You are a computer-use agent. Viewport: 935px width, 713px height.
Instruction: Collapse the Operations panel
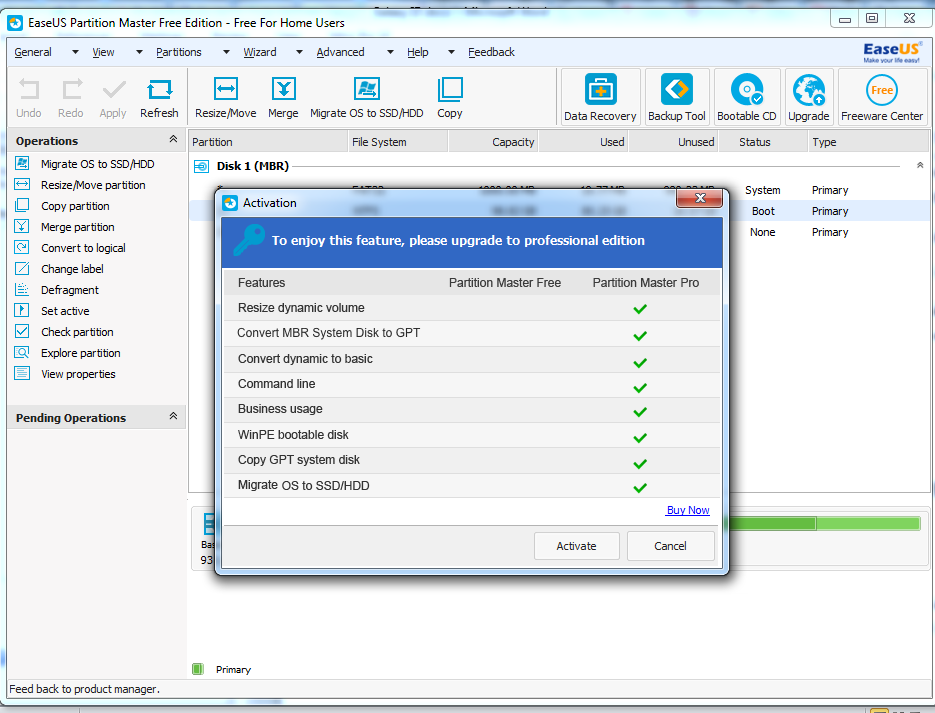coord(173,140)
